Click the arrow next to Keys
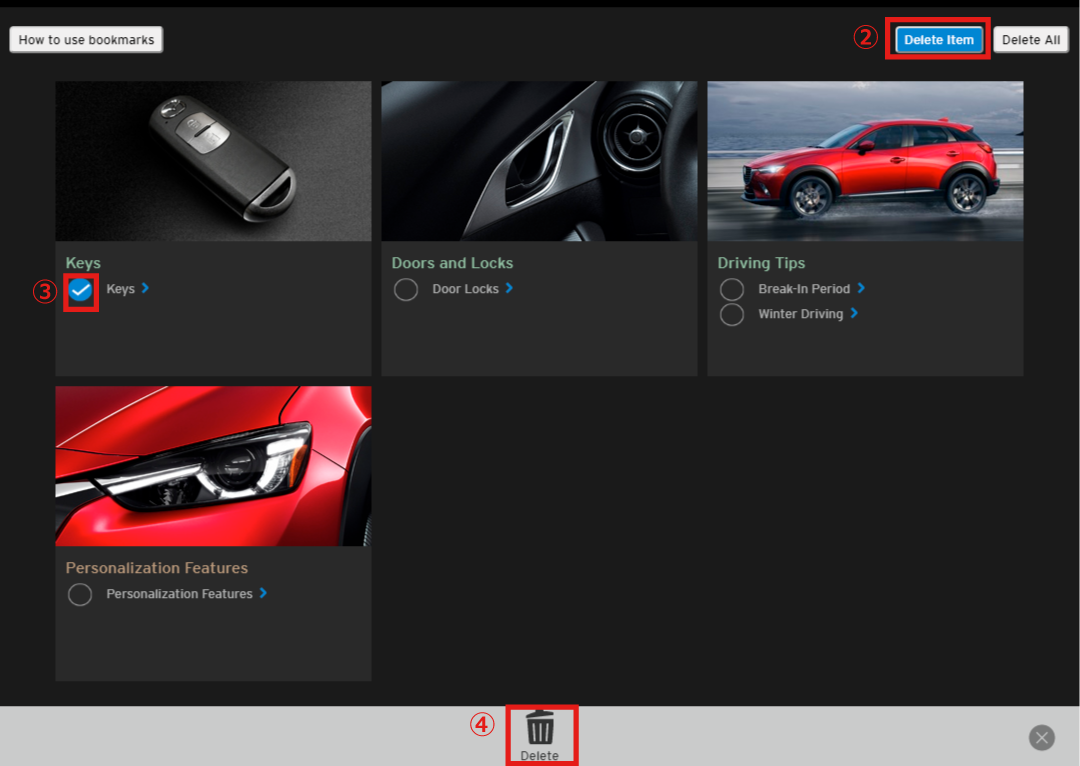The image size is (1080, 766). (x=145, y=288)
